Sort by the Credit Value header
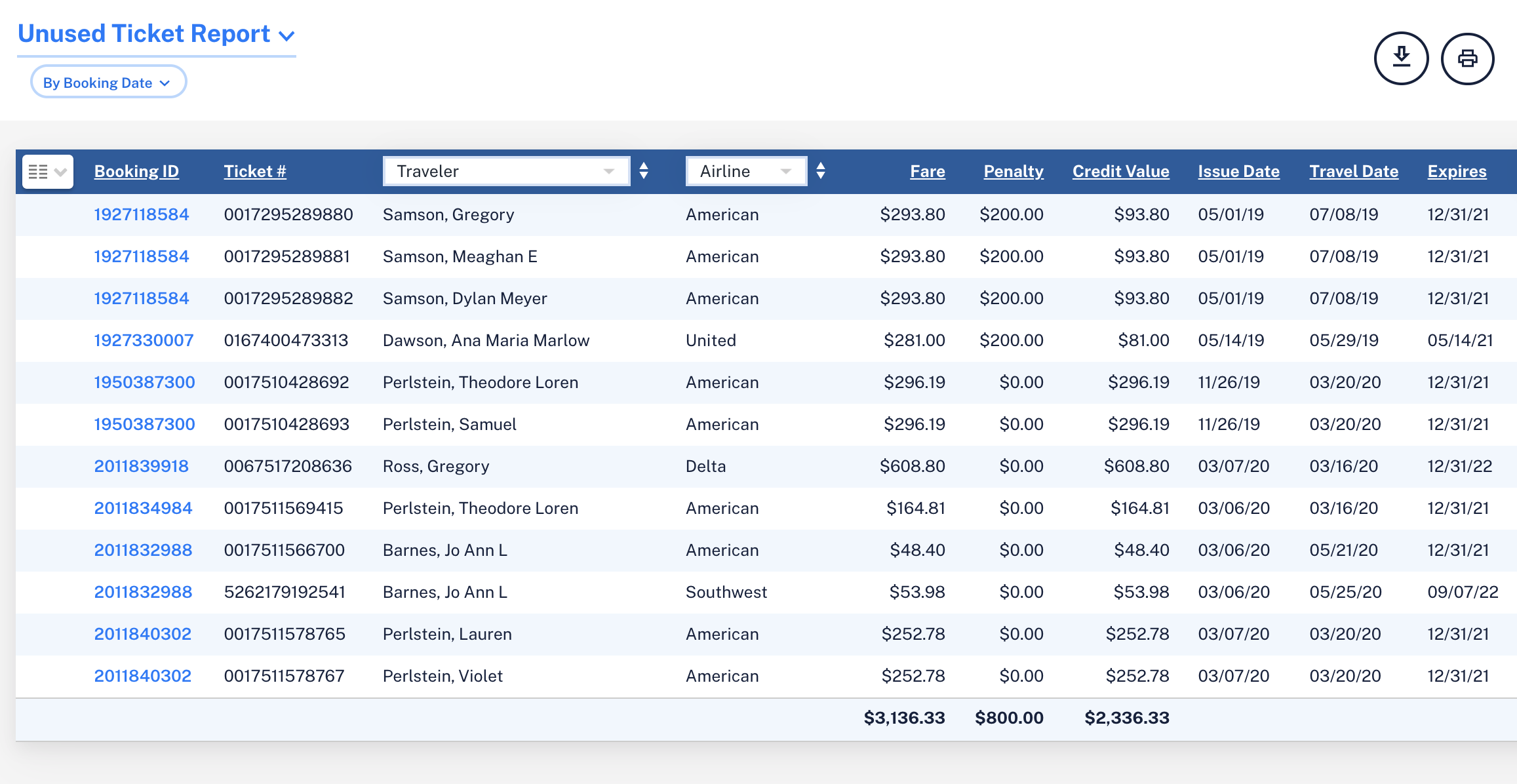Screen dimensions: 1517x784 [1120, 171]
